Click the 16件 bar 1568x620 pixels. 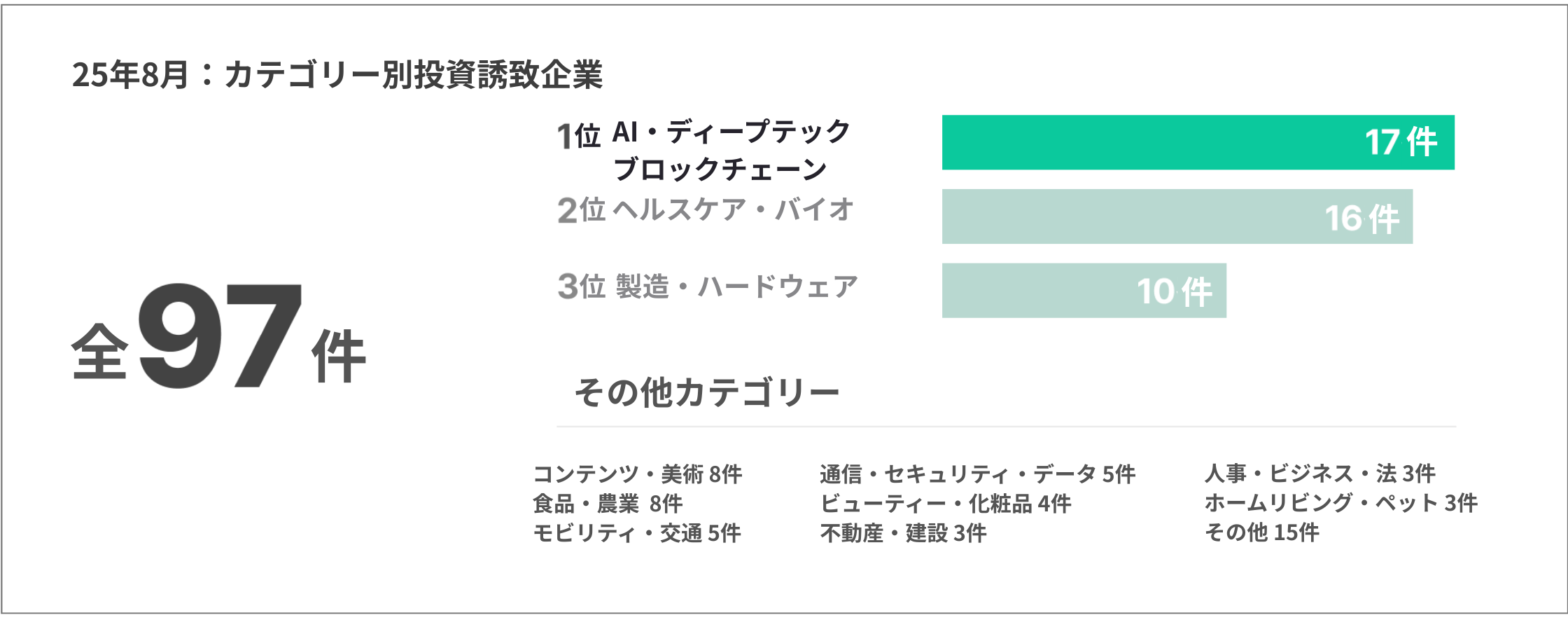(x=1176, y=216)
